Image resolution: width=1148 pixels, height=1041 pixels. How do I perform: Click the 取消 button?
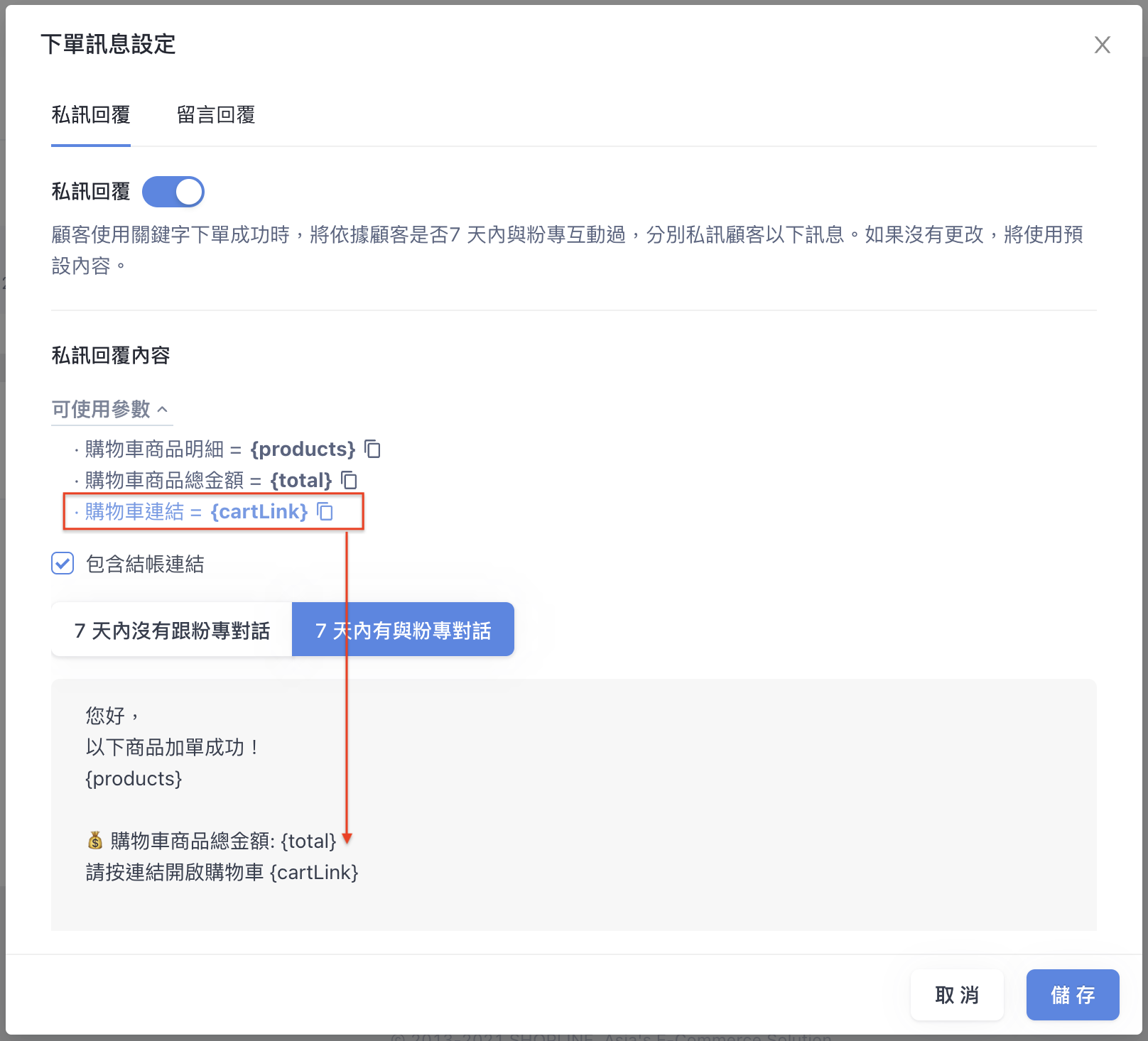[x=957, y=995]
